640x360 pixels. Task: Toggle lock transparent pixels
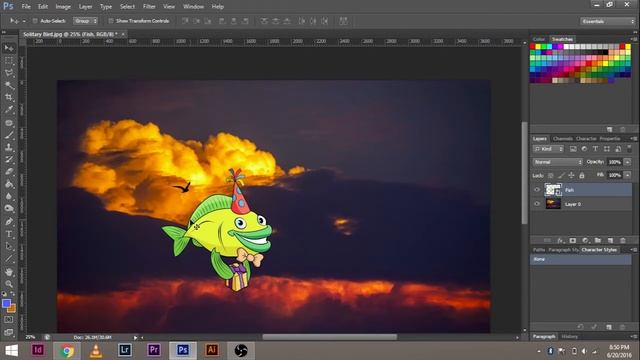551,176
